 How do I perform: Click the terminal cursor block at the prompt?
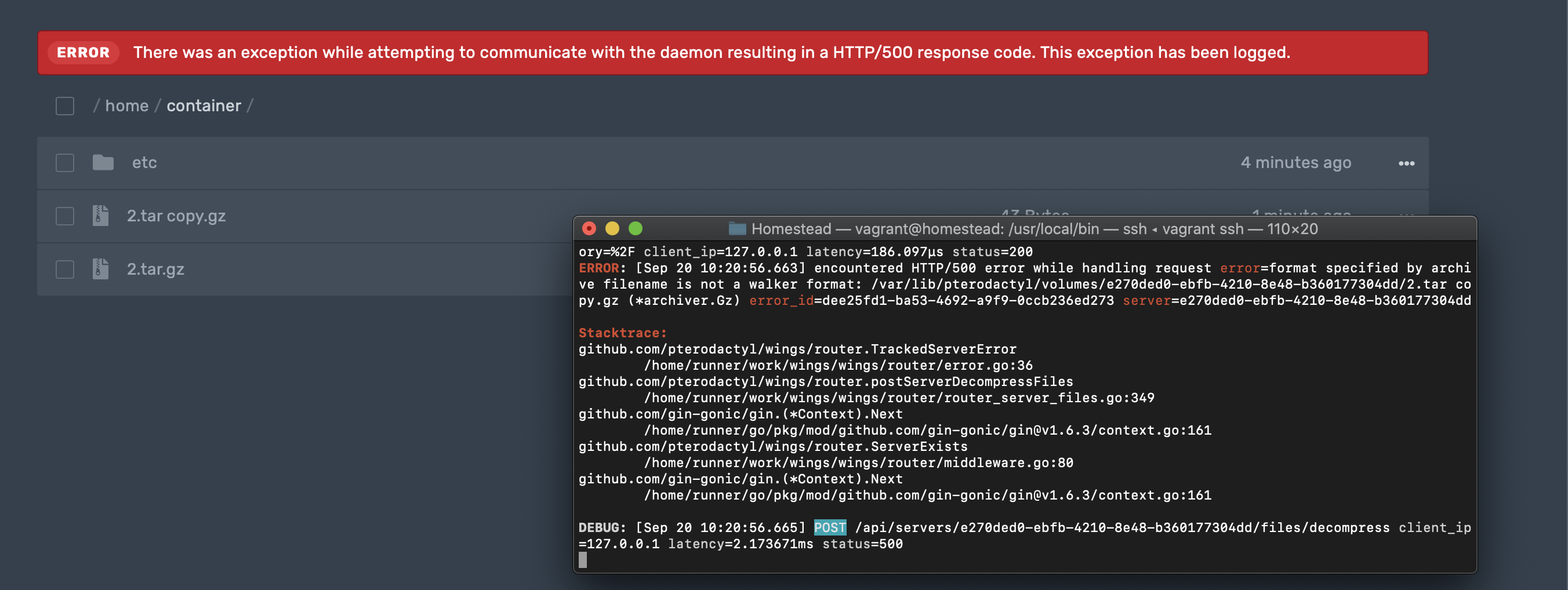(583, 560)
